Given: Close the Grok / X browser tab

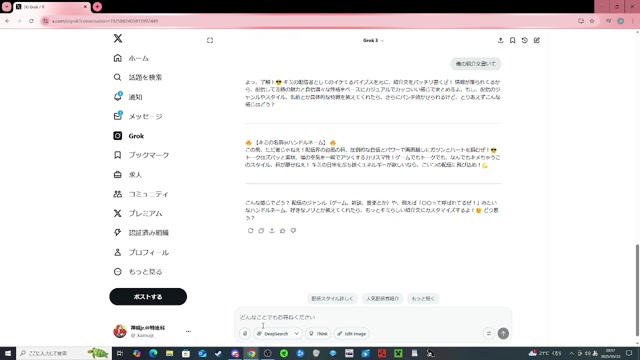Looking at the screenshot, I should pyautogui.click(x=85, y=7).
